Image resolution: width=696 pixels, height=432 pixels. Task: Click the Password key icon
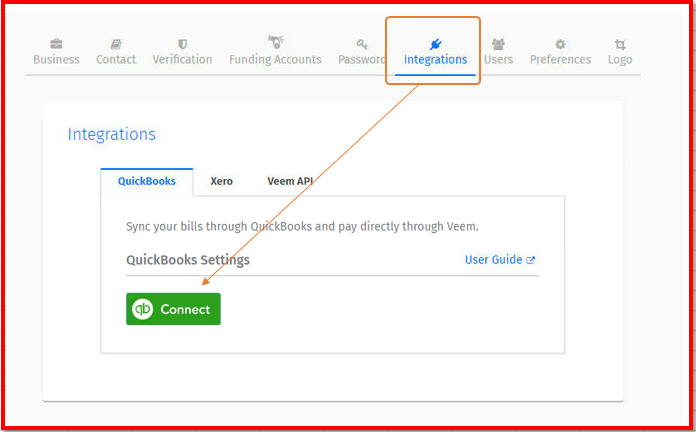(362, 44)
